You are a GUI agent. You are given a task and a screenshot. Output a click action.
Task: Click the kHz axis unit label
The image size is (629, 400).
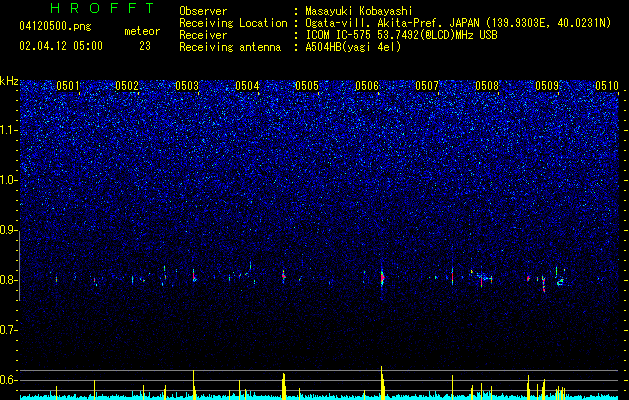click(x=9, y=81)
